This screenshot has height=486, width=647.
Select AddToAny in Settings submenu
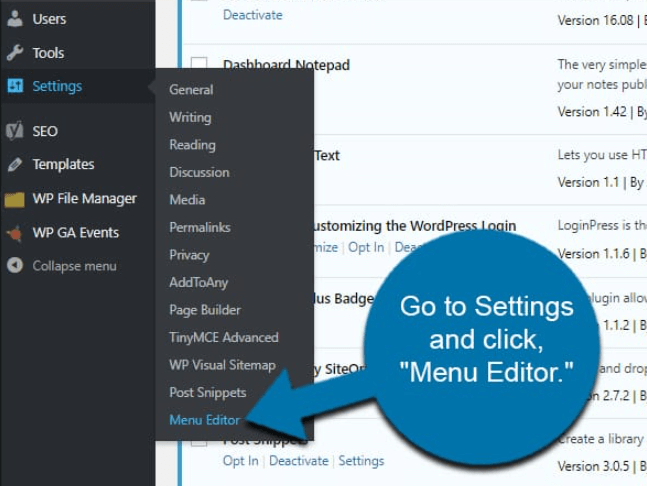click(198, 283)
